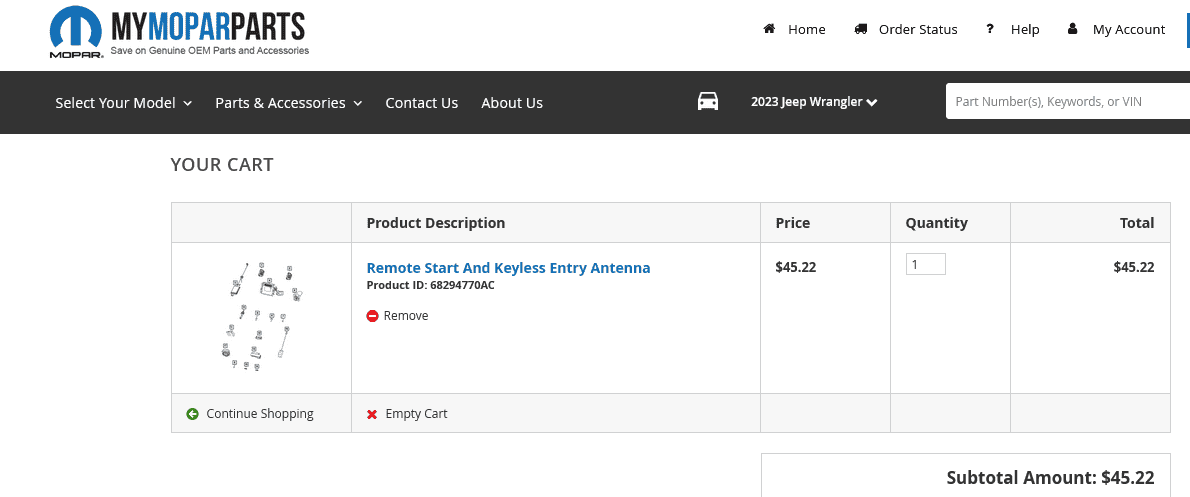Click Continue Shopping link
The width and height of the screenshot is (1190, 497).
point(260,414)
